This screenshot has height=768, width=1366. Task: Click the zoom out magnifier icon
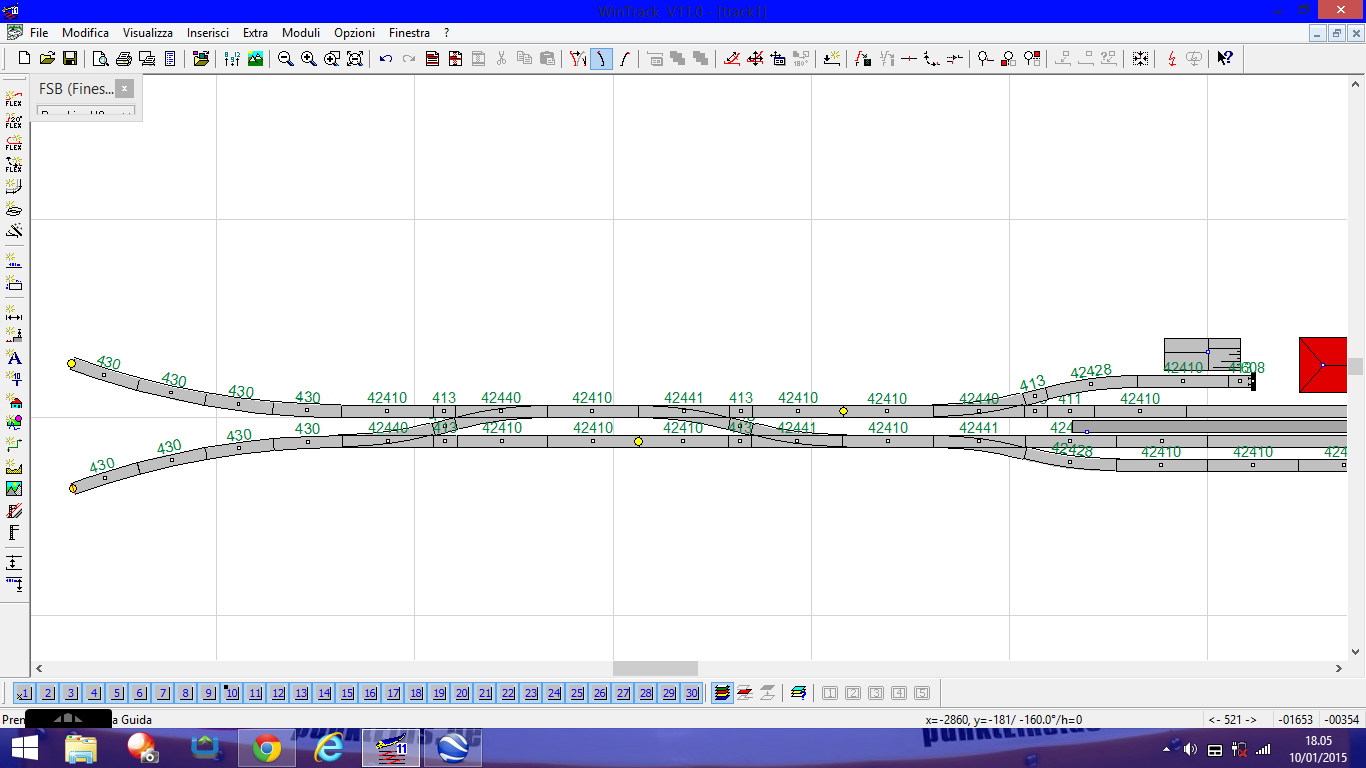[x=286, y=59]
